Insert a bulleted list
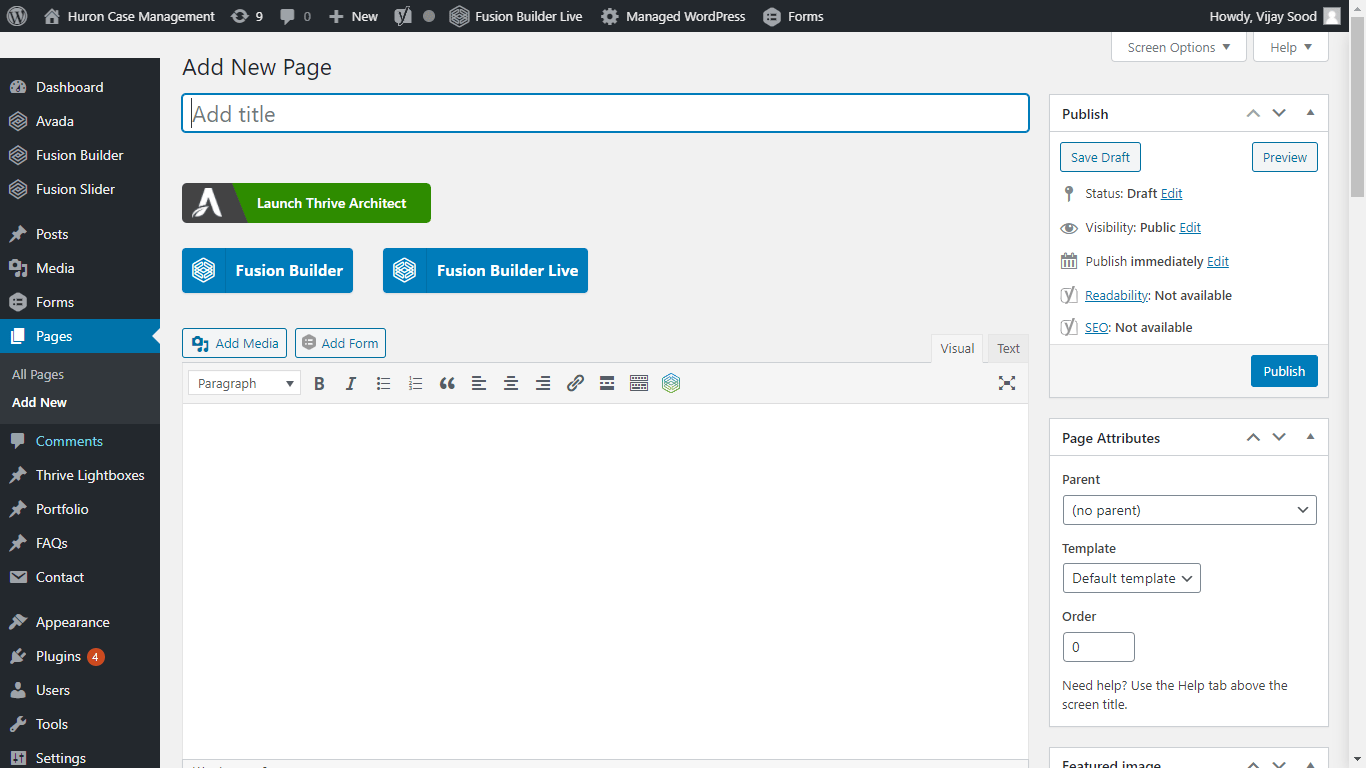Image resolution: width=1366 pixels, height=768 pixels. [383, 383]
